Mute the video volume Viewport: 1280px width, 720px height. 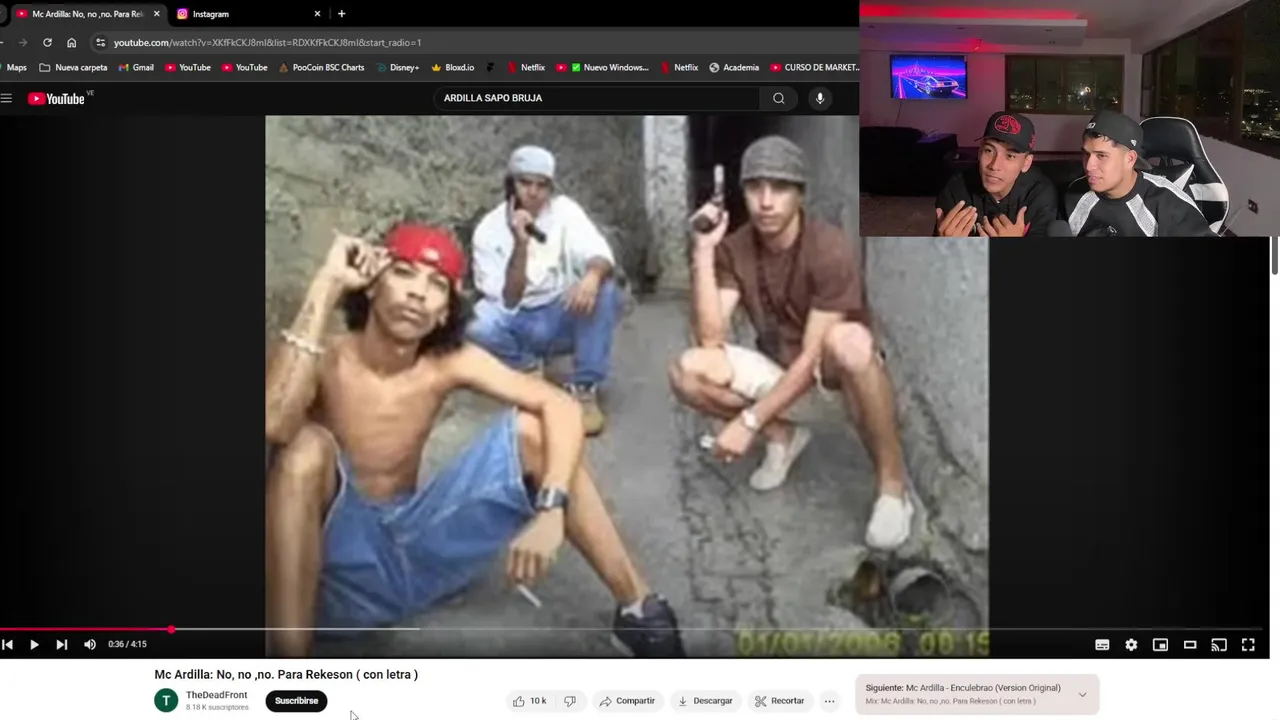tap(90, 645)
